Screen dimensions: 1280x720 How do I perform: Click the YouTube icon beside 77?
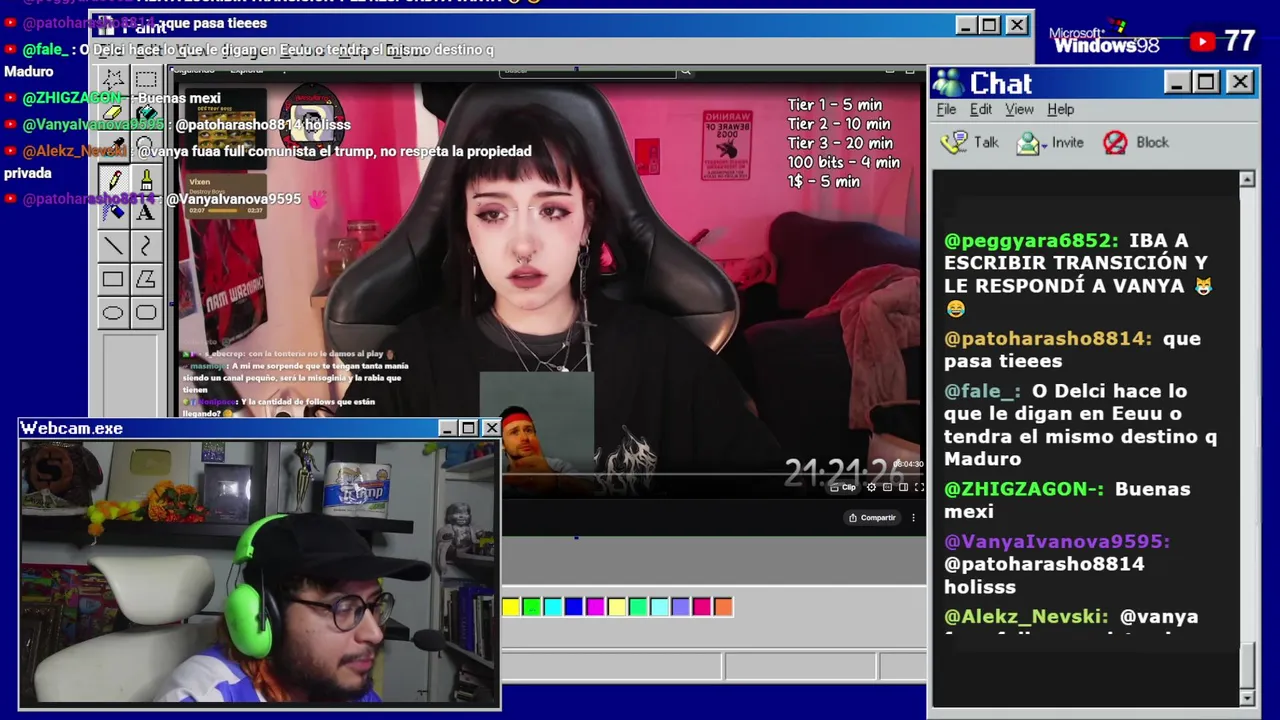click(x=1203, y=41)
